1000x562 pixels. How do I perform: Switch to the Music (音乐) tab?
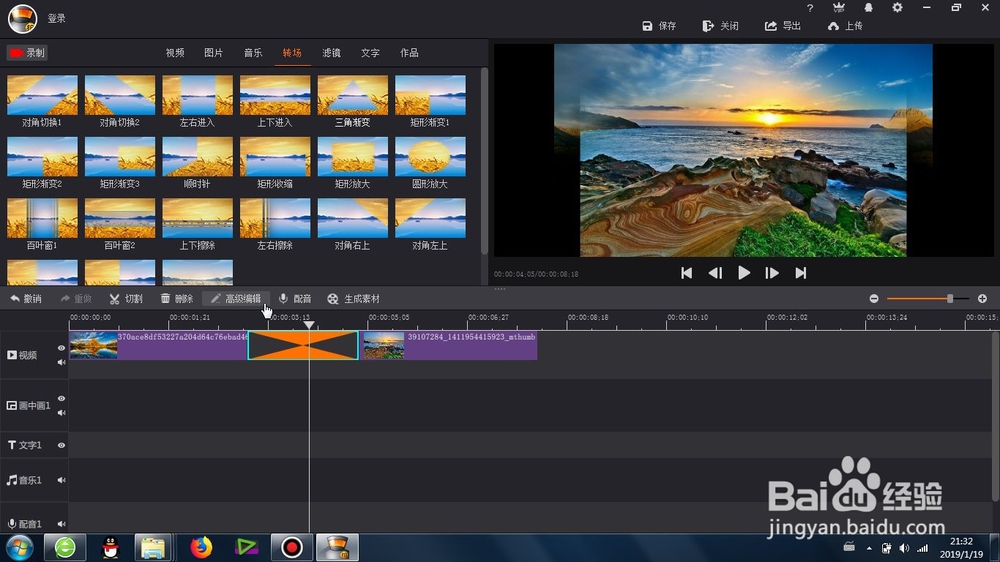pos(253,53)
